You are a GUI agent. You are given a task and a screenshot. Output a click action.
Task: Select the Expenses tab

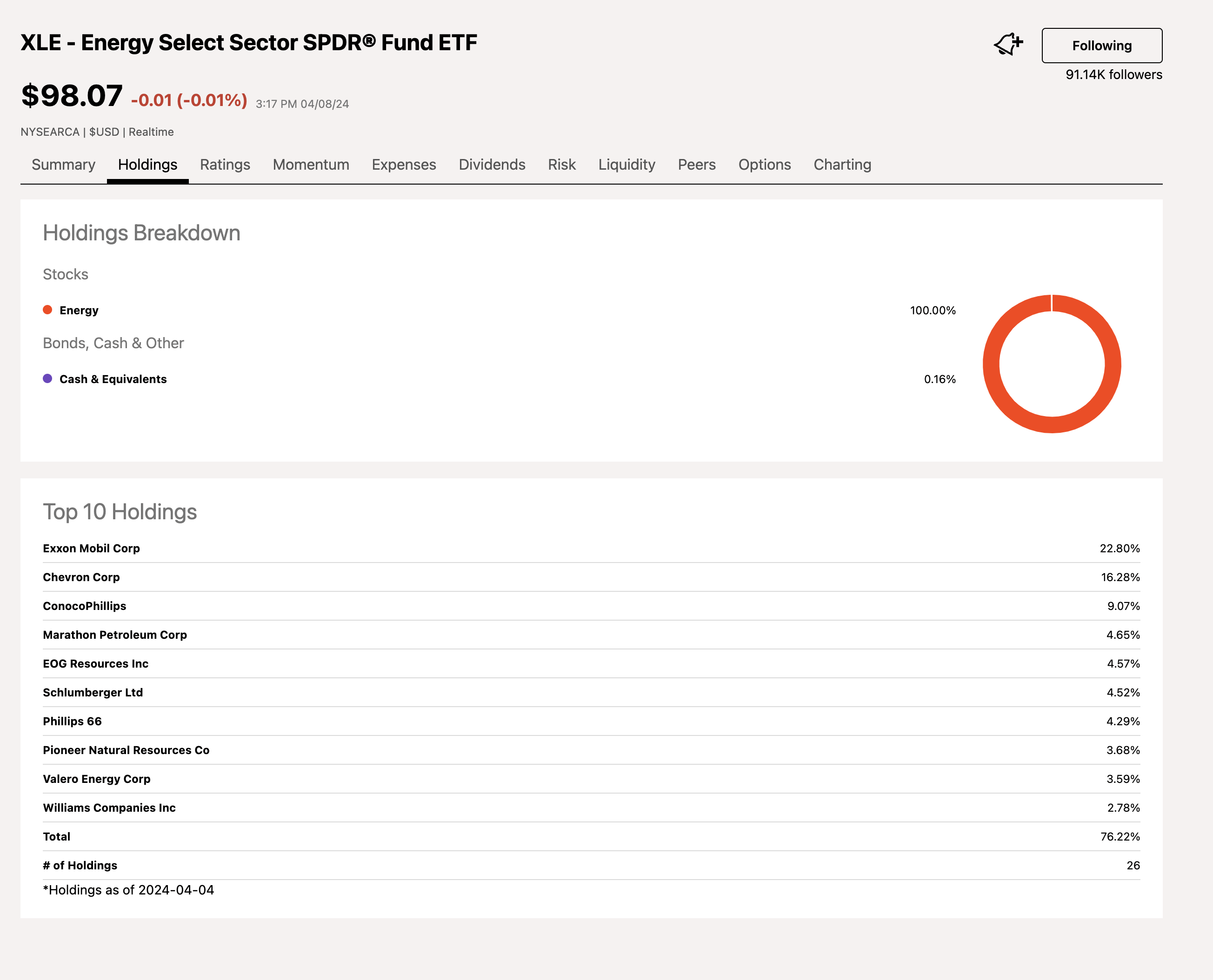[403, 165]
